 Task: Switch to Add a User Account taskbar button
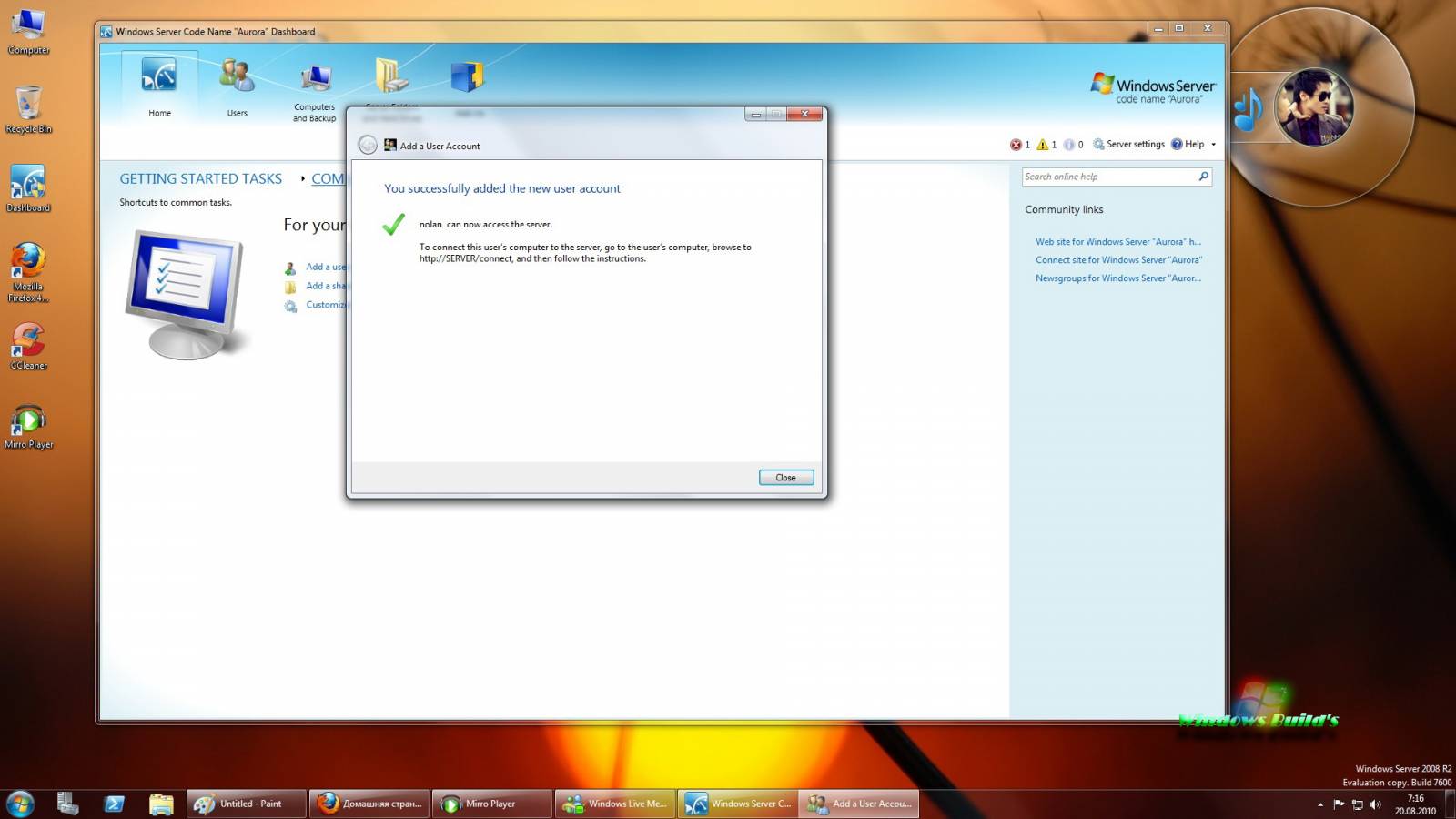click(x=861, y=804)
